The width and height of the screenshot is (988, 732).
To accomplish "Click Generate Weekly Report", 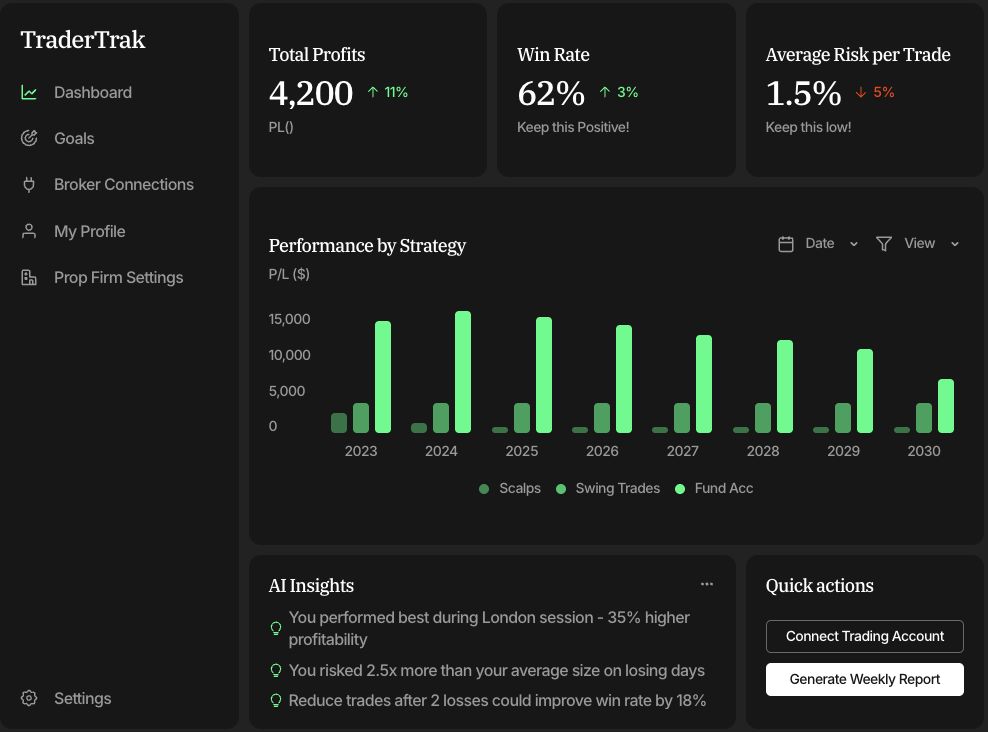I will click(864, 679).
